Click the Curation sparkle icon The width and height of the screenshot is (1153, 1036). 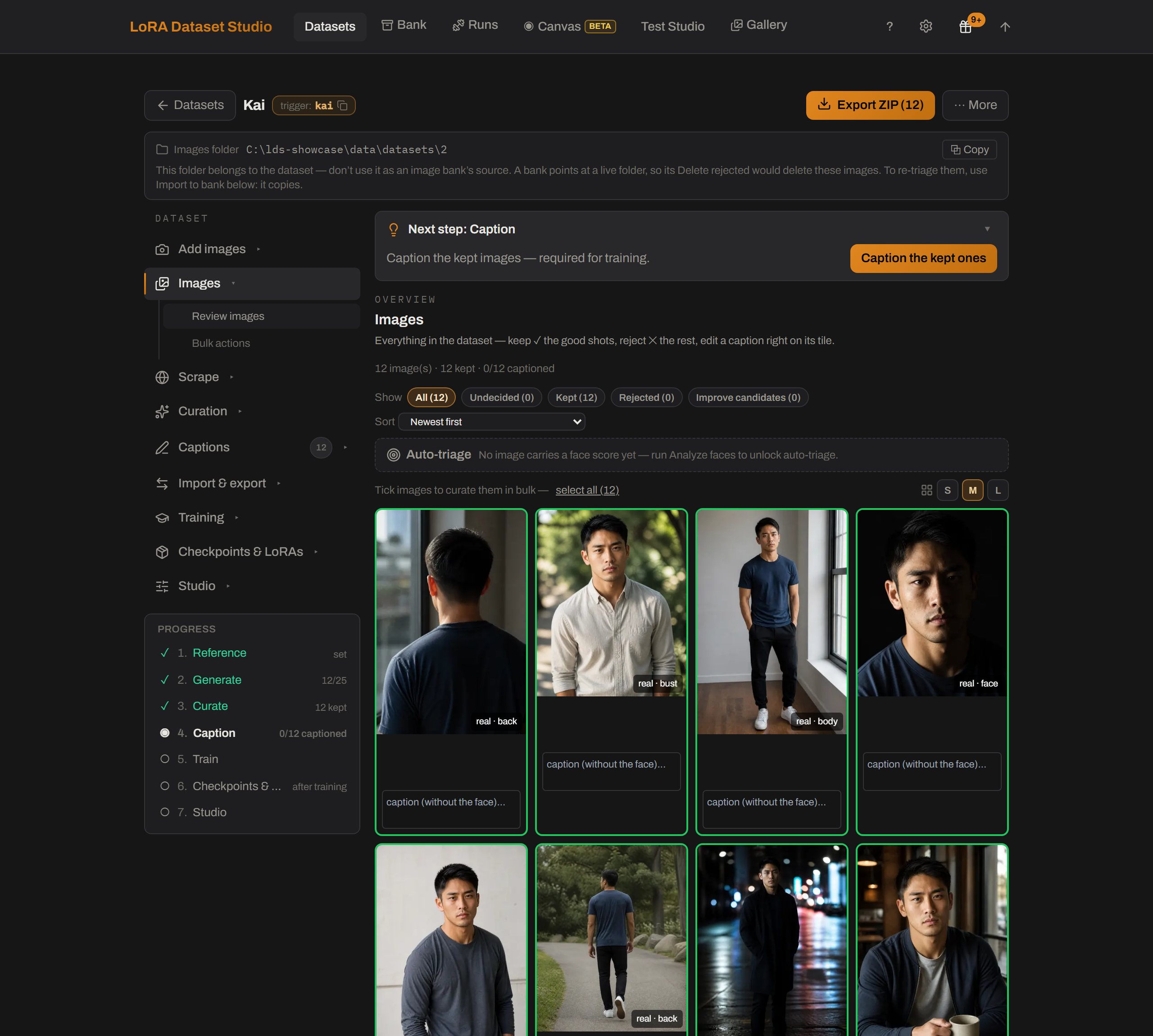click(162, 412)
